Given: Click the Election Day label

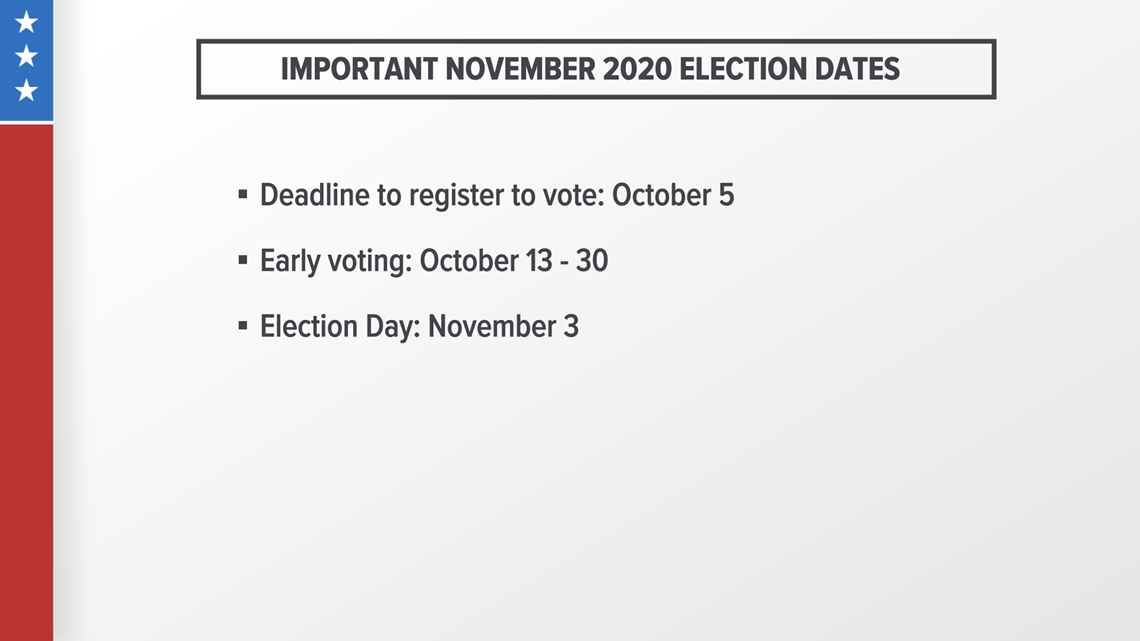Looking at the screenshot, I should coord(340,326).
